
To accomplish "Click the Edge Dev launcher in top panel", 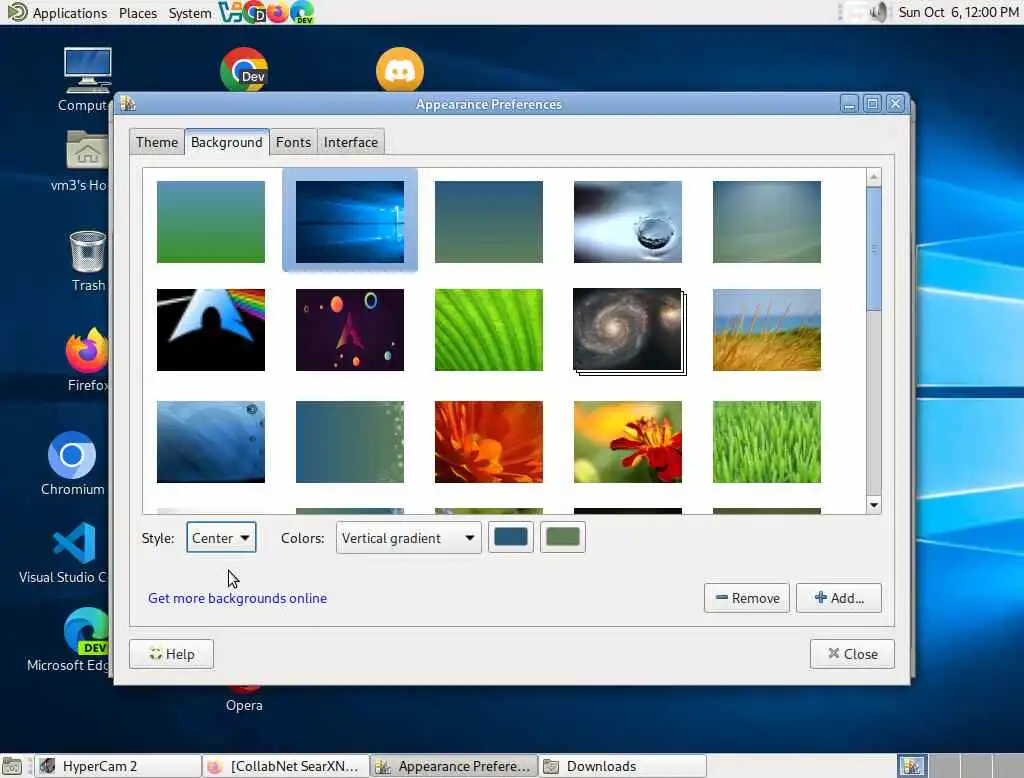I will [x=302, y=12].
